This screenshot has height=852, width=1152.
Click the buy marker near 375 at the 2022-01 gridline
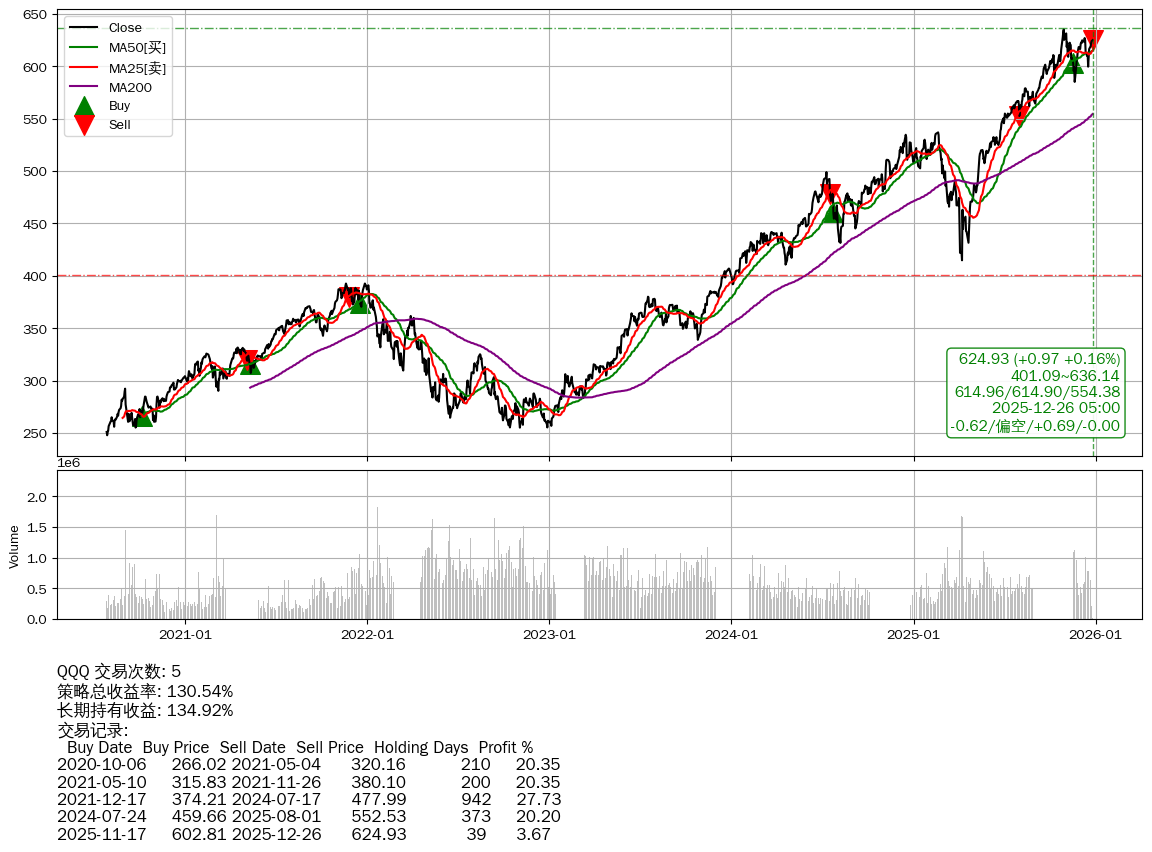tap(360, 302)
